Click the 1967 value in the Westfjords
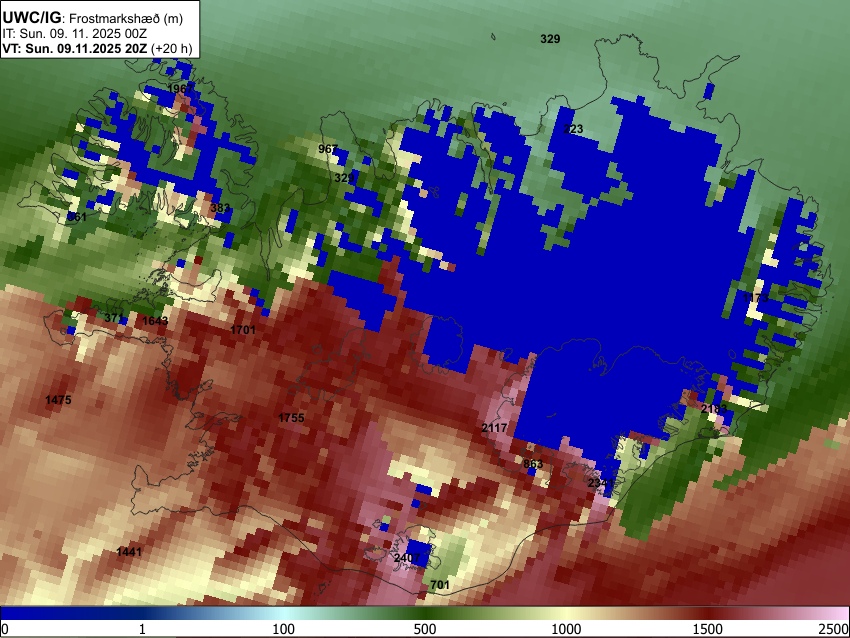 [x=180, y=88]
